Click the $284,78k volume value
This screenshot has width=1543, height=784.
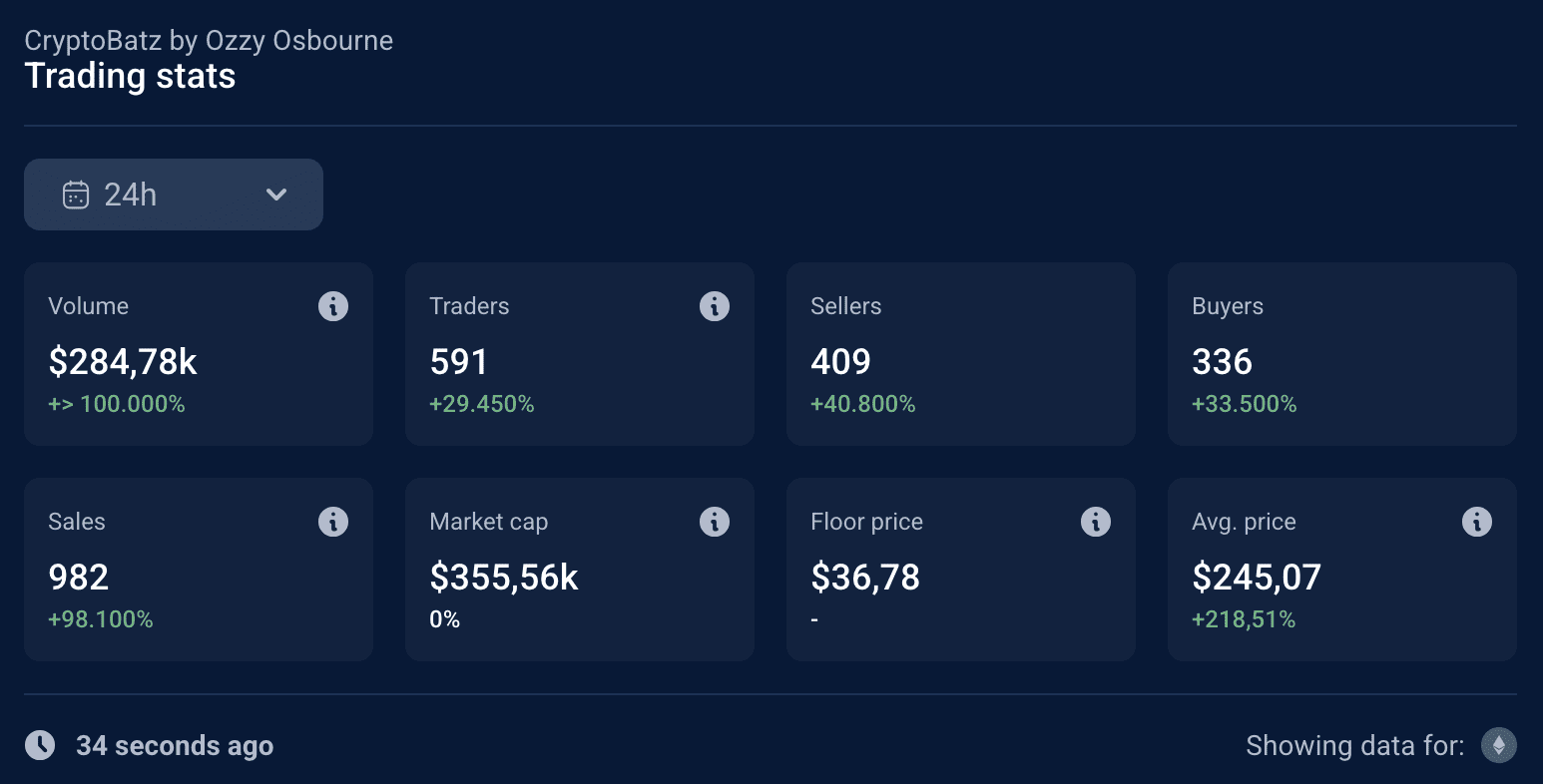click(123, 361)
